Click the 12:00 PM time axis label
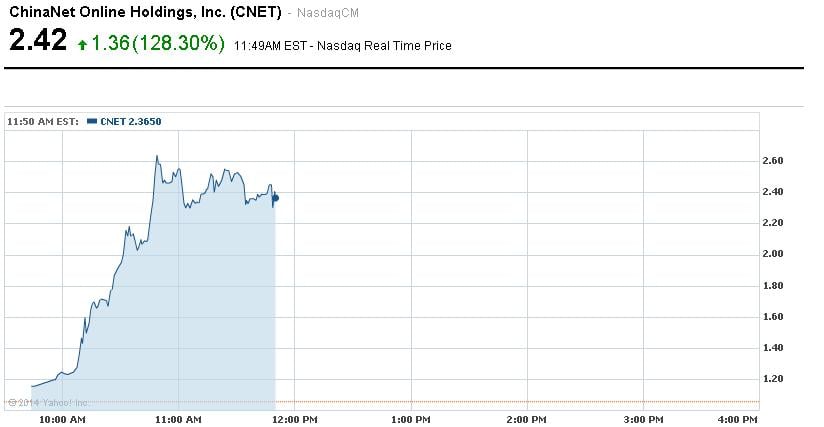Image resolution: width=824 pixels, height=427 pixels. (296, 419)
